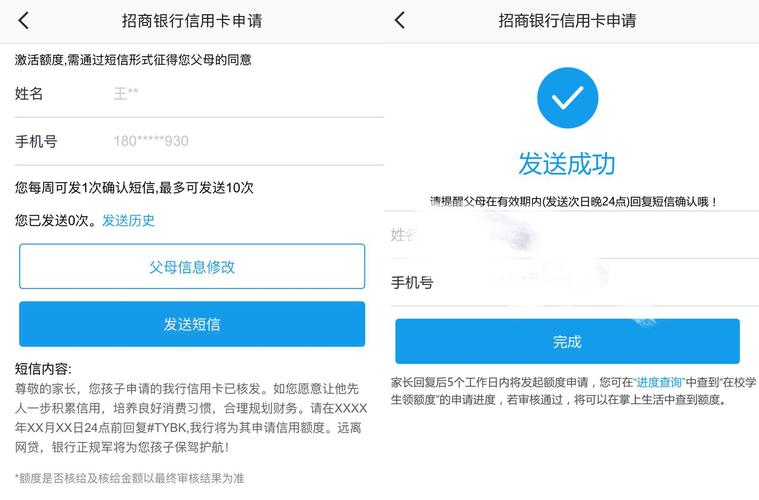Go back using left screen's arrow
Viewport: 759px width, 500px height.
point(23,21)
